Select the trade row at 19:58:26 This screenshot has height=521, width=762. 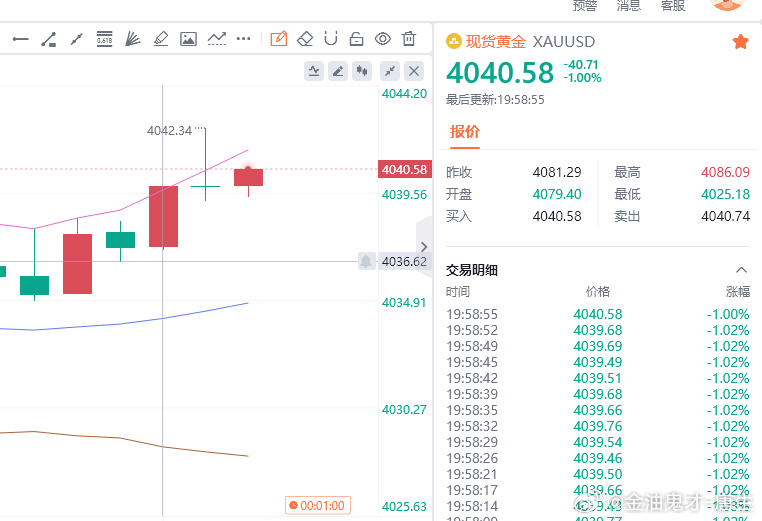598,458
